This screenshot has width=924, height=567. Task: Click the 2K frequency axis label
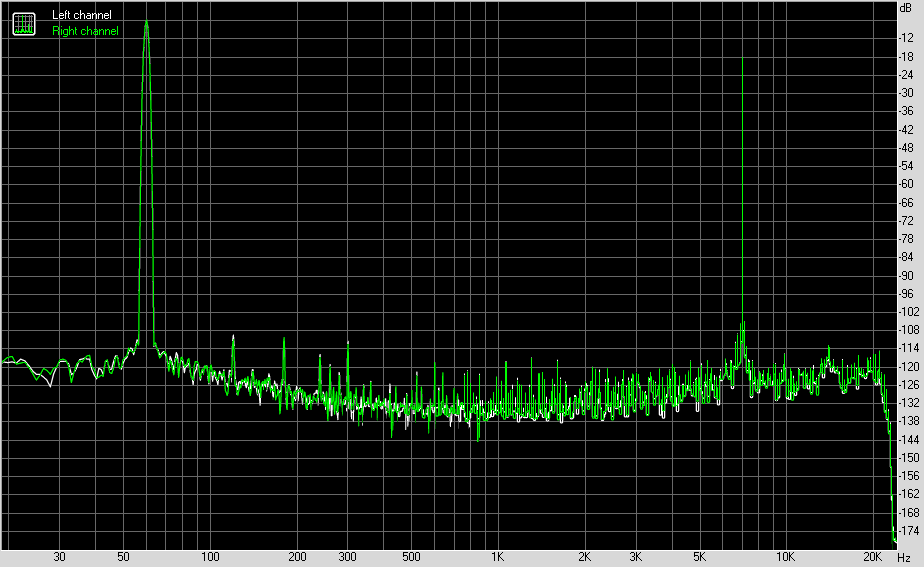pyautogui.click(x=585, y=557)
